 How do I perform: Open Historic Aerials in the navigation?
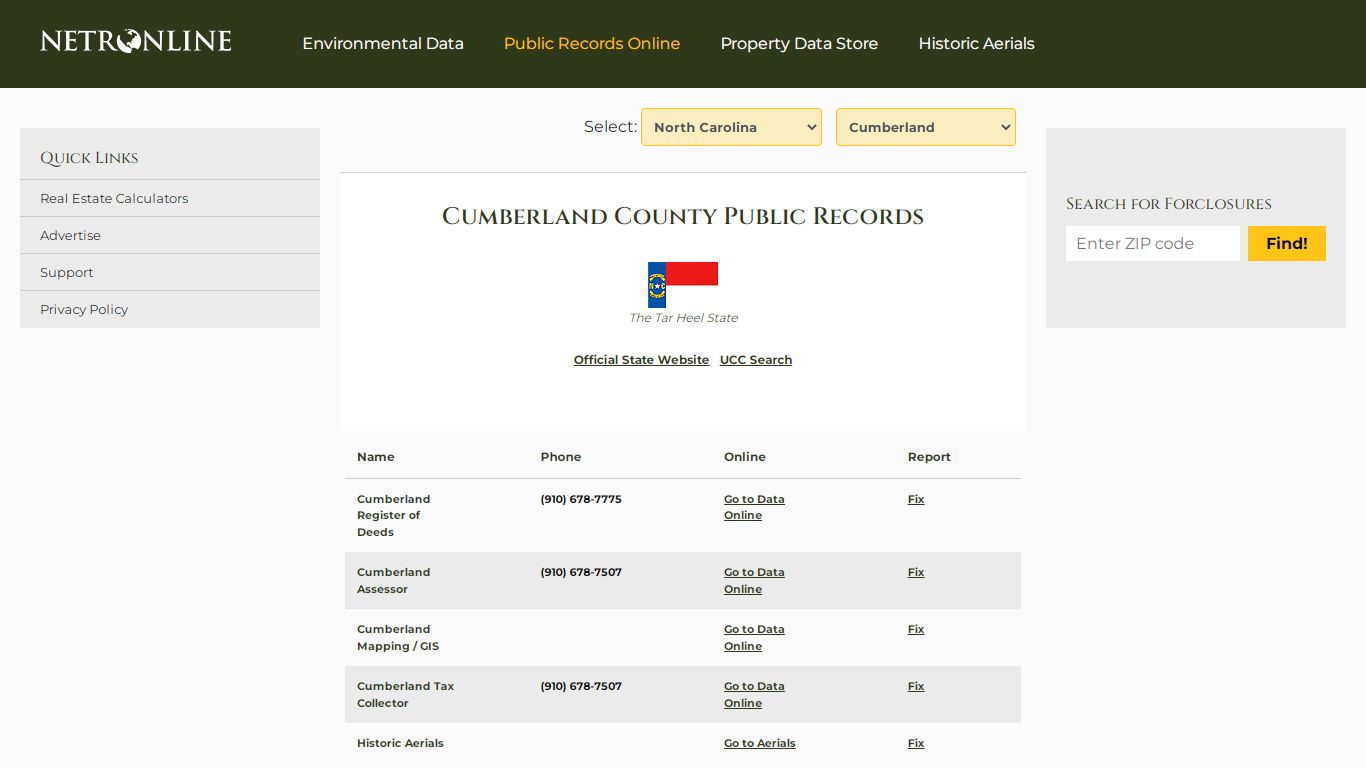click(x=976, y=44)
